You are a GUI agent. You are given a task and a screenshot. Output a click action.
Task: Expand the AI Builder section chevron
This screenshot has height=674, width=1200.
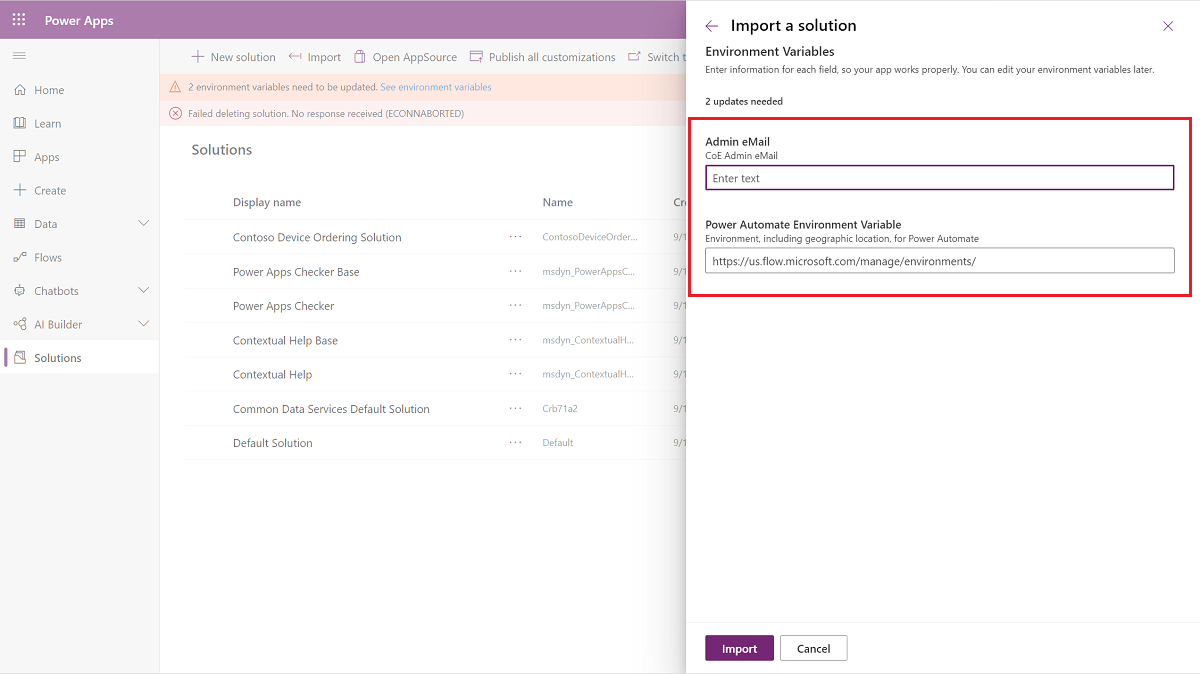coord(143,324)
